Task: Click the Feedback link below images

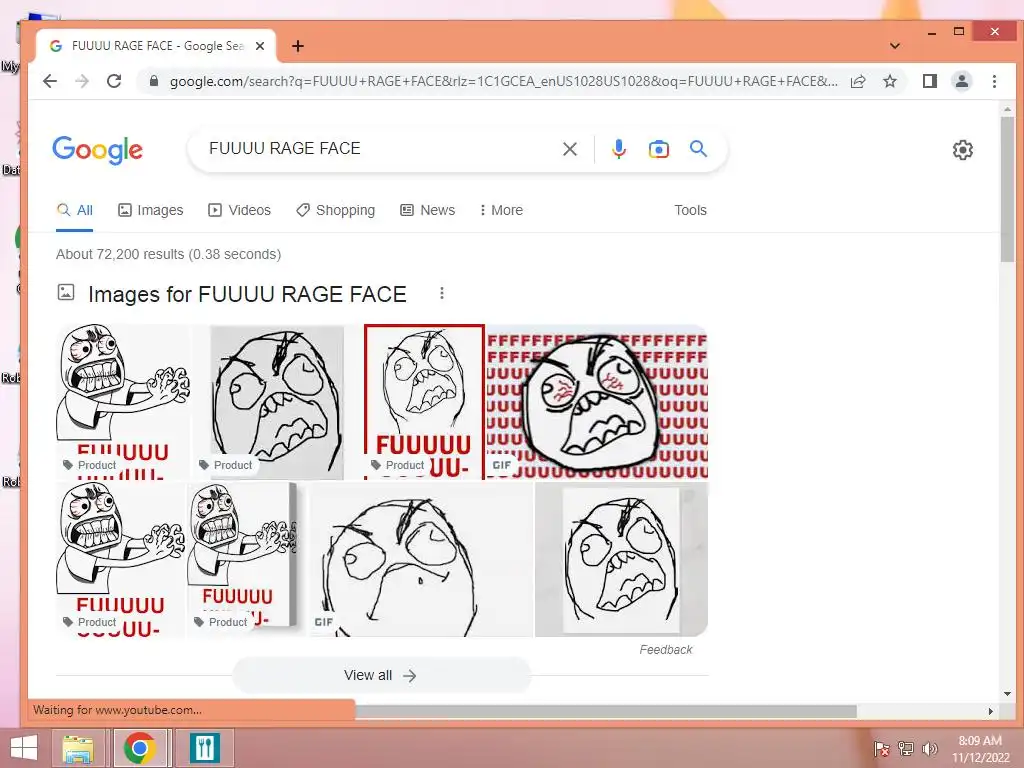Action: [665, 650]
